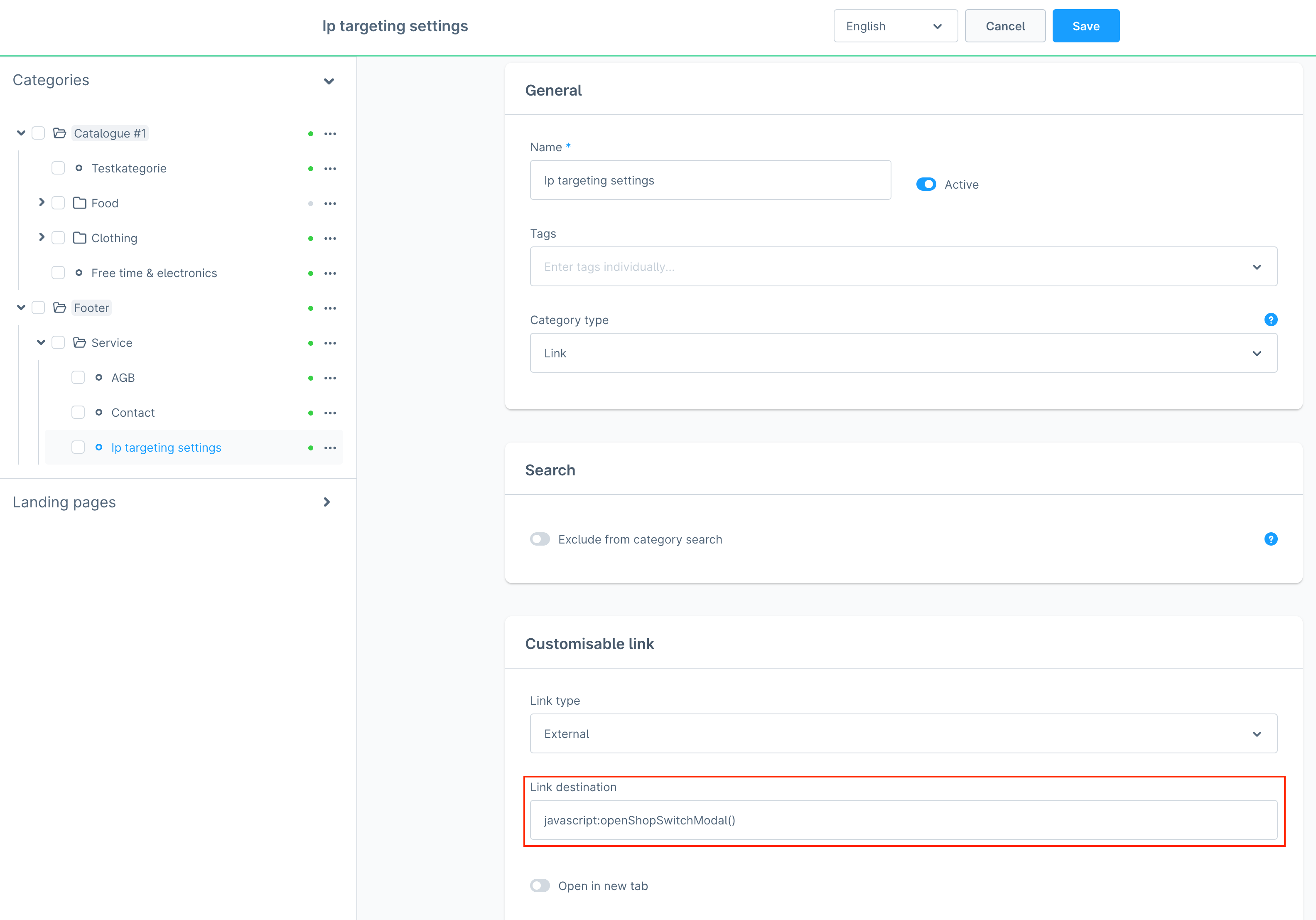Click the three-dot menu icon for AGB
The image size is (1316, 920).
click(332, 378)
